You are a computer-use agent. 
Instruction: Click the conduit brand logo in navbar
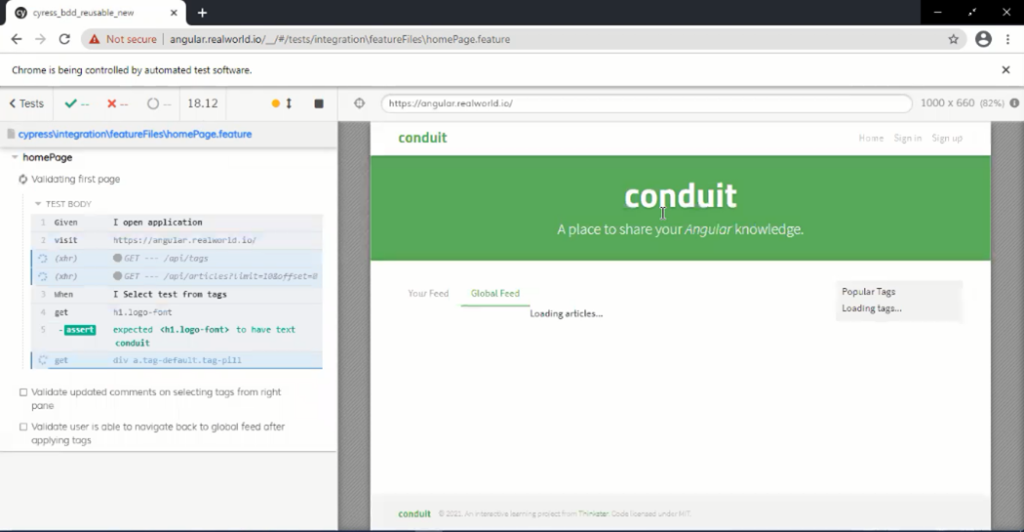[423, 138]
